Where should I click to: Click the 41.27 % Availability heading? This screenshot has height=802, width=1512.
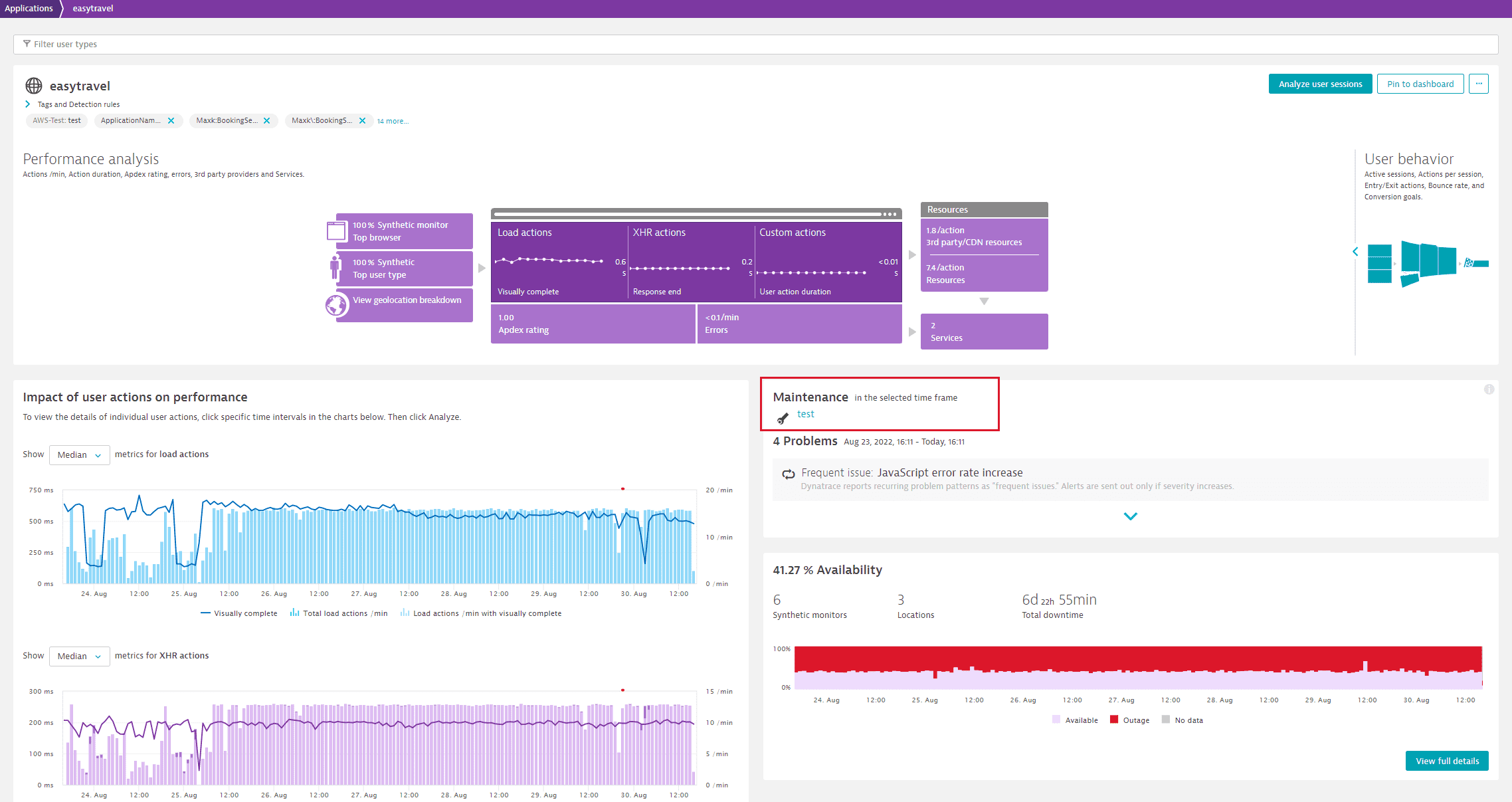click(x=827, y=570)
